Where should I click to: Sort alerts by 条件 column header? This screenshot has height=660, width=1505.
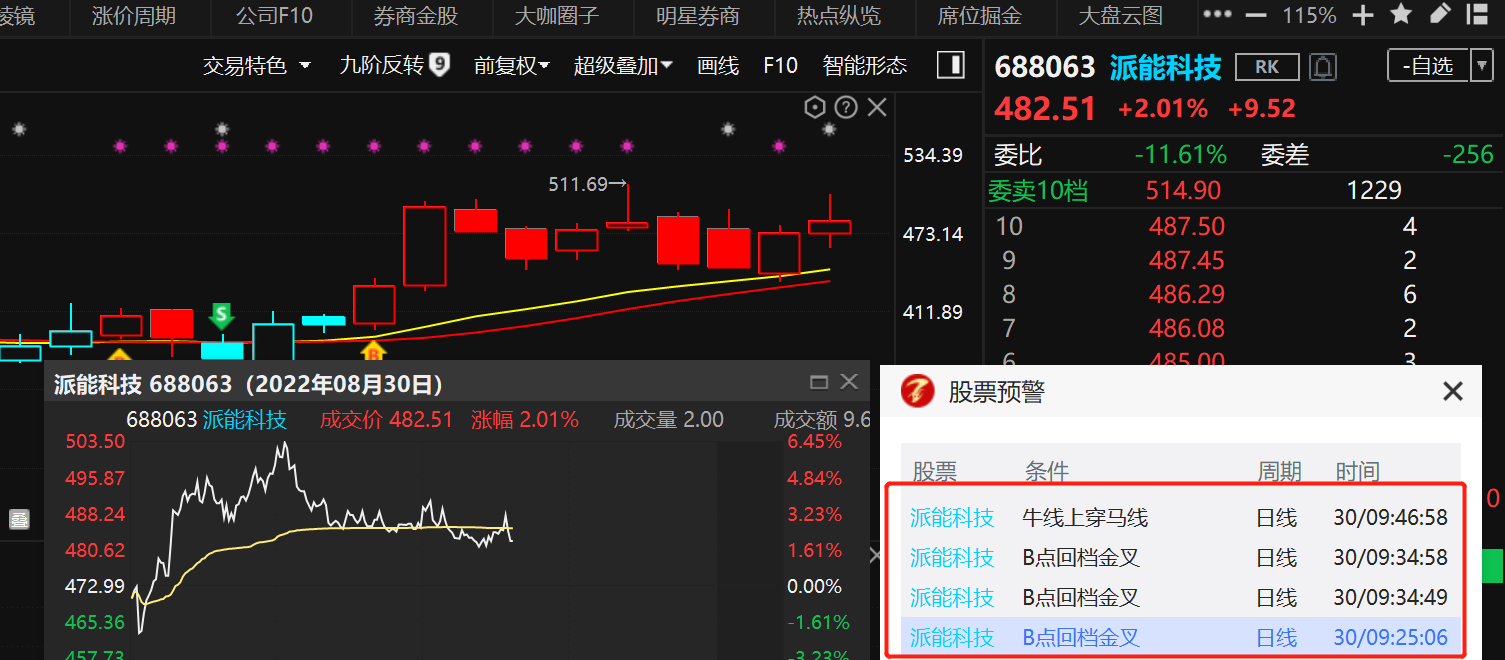coord(1046,471)
